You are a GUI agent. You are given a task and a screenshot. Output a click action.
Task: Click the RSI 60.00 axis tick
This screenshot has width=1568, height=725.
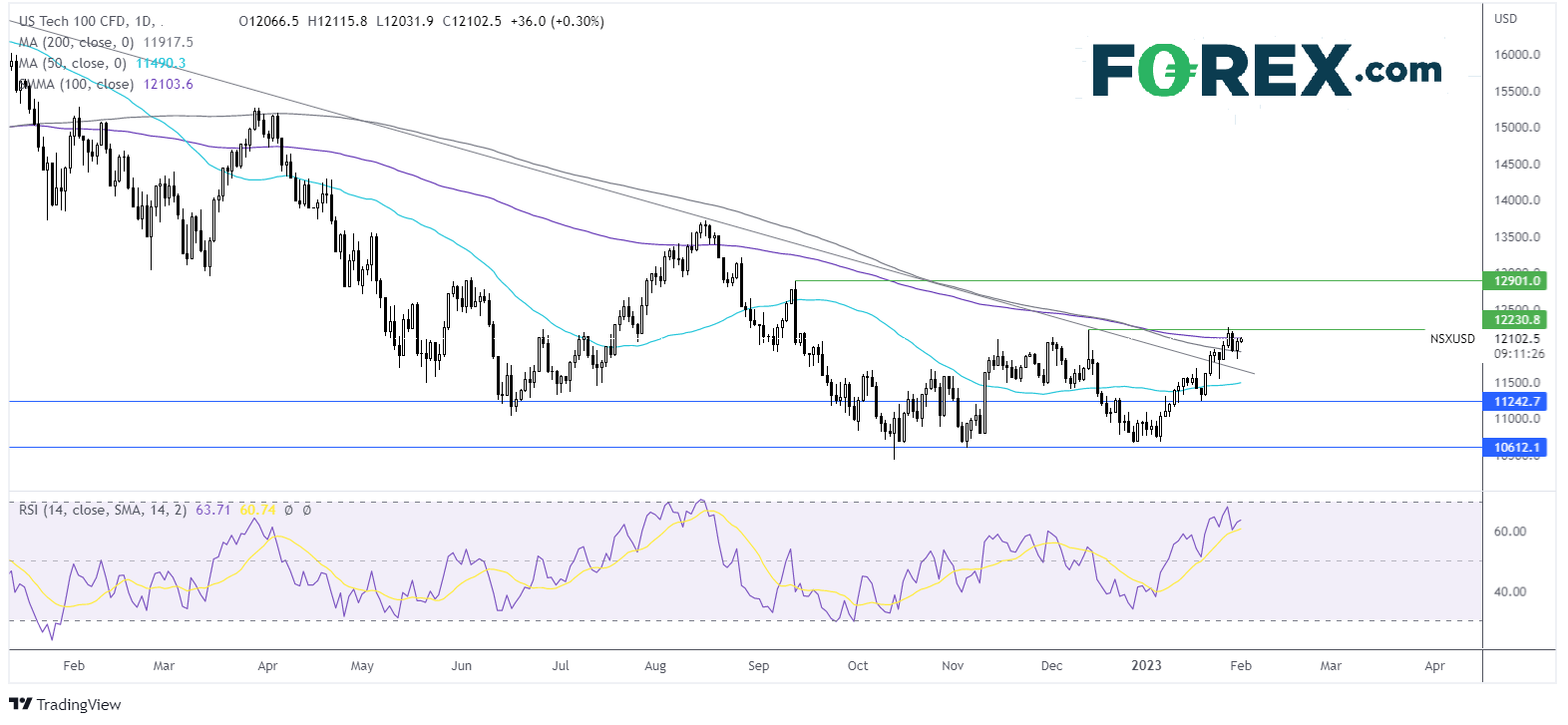point(1510,532)
